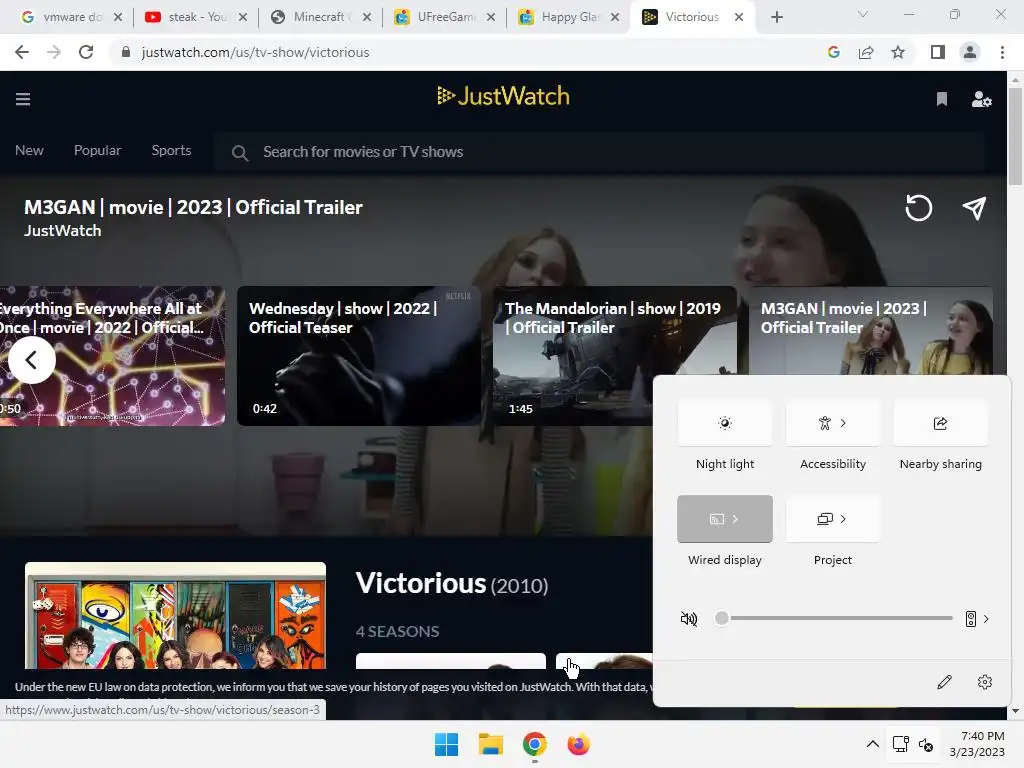Open network and volume tray icons
Viewport: 1024px width, 768px height.
[x=913, y=744]
